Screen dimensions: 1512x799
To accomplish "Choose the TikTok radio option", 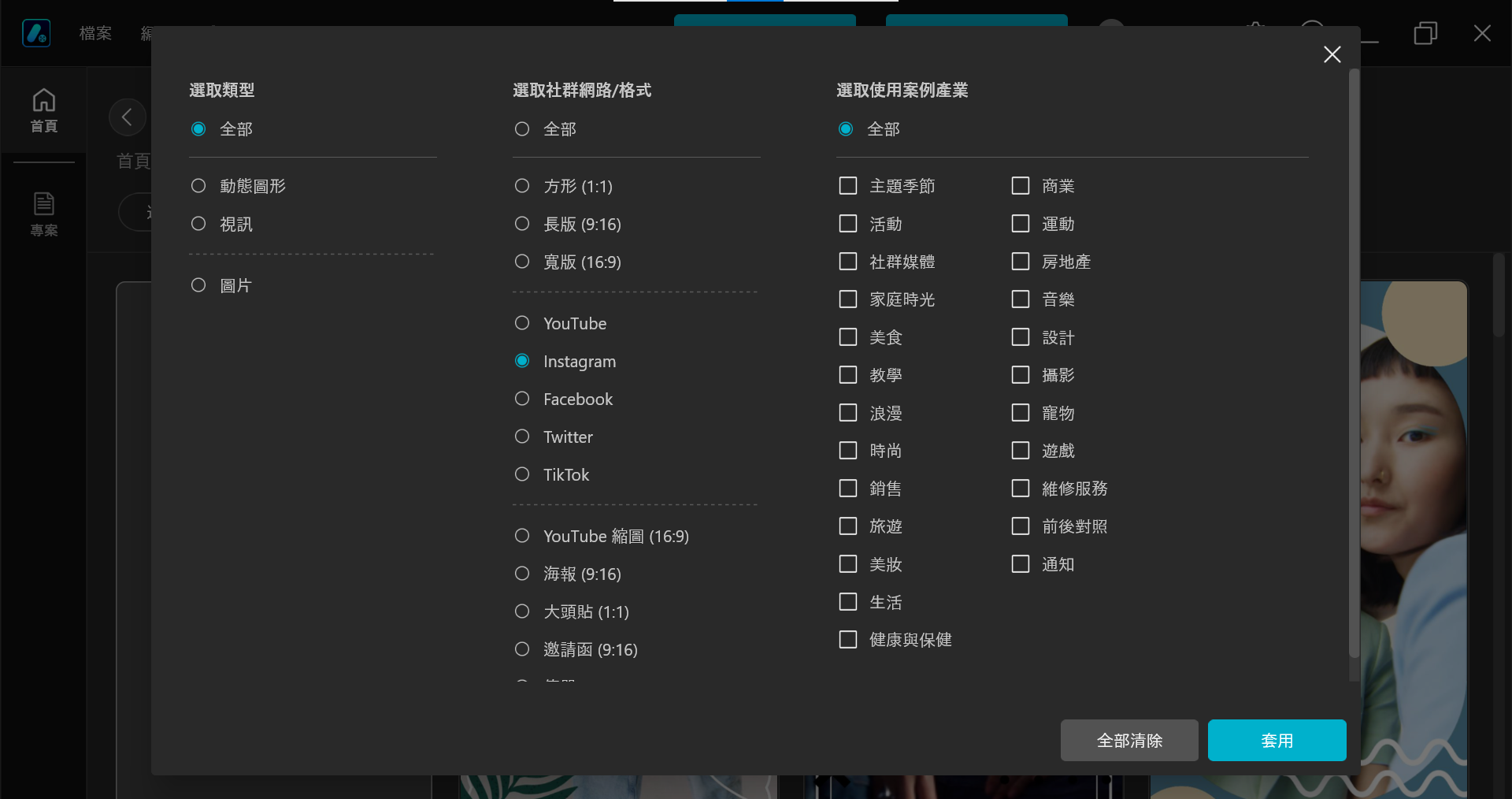I will pyautogui.click(x=522, y=474).
